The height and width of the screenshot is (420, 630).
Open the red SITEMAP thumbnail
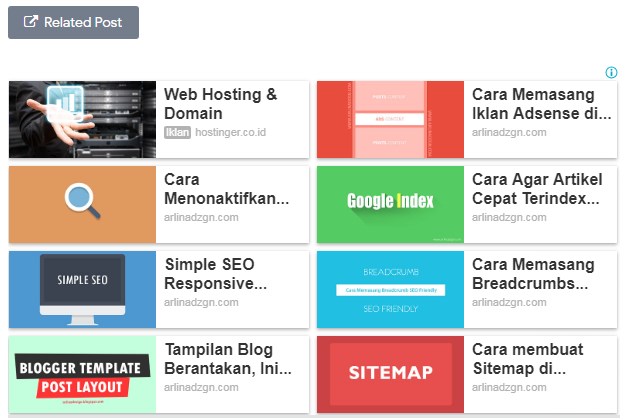(390, 375)
